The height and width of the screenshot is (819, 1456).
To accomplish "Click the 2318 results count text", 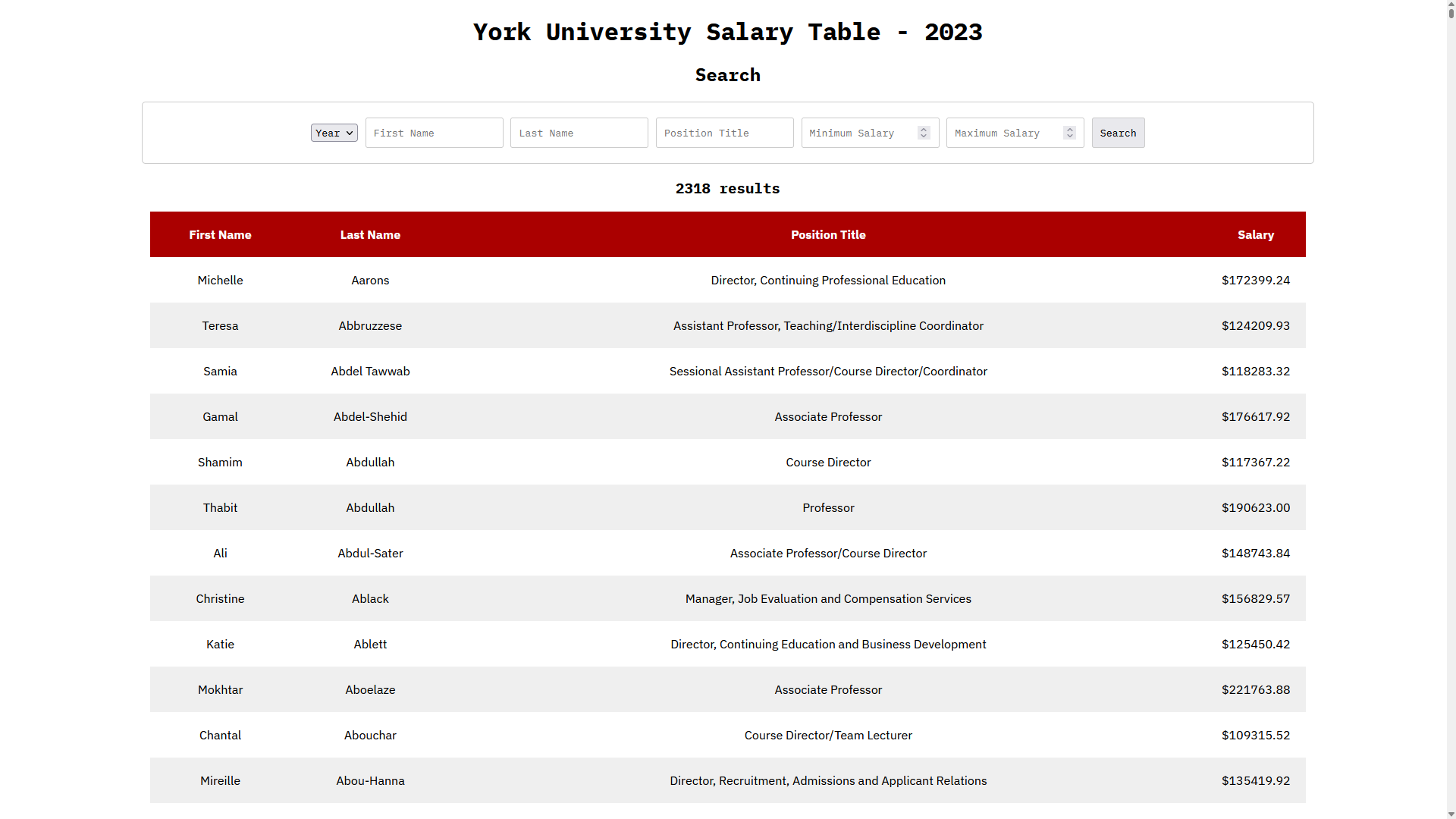I will [727, 188].
